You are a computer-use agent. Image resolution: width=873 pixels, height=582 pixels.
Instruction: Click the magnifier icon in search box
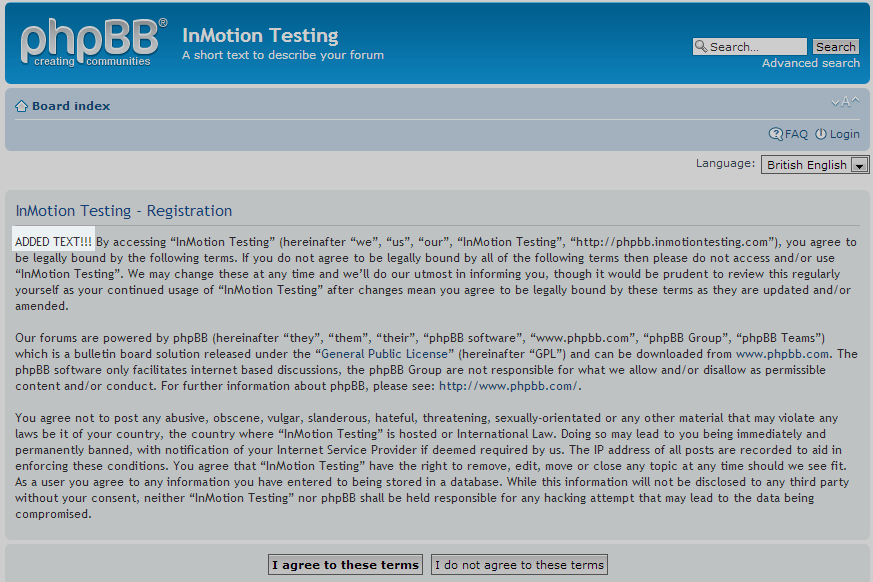701,46
